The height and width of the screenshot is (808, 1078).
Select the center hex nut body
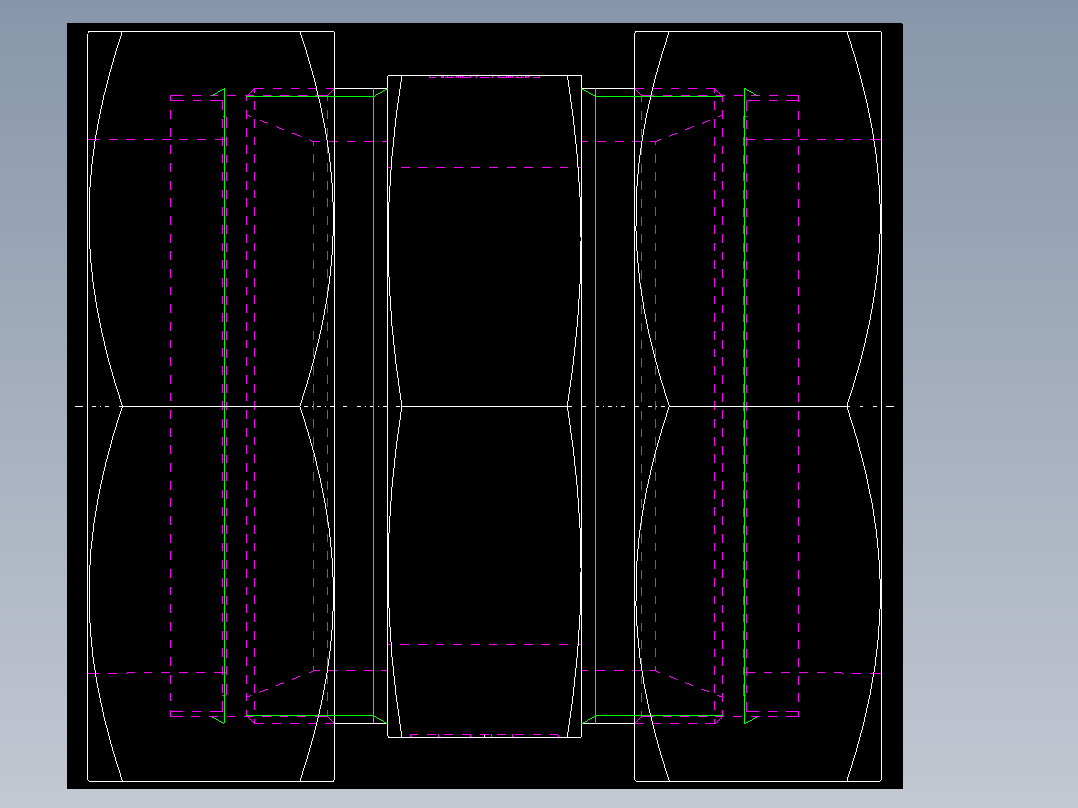coord(485,406)
